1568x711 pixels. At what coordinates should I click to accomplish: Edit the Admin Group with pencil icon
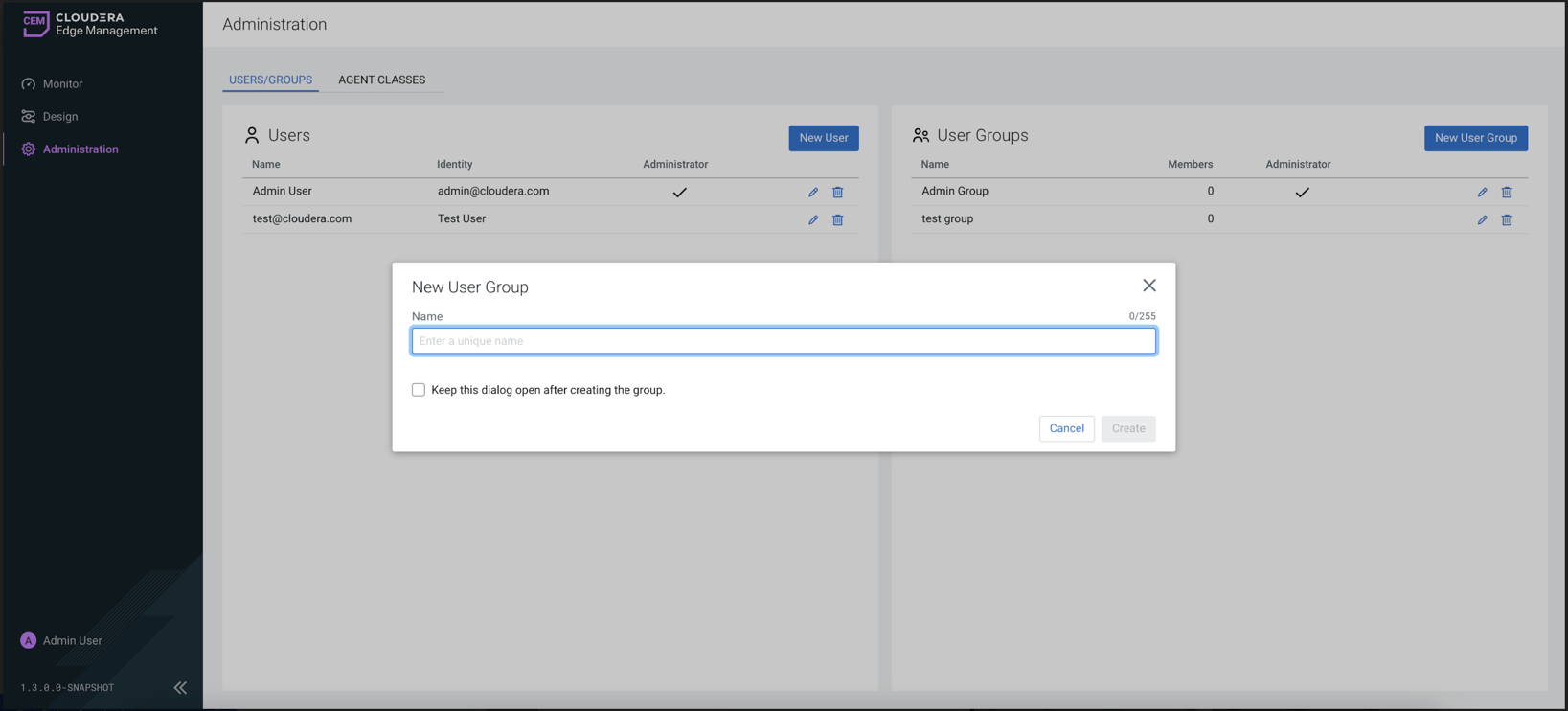pos(1482,193)
